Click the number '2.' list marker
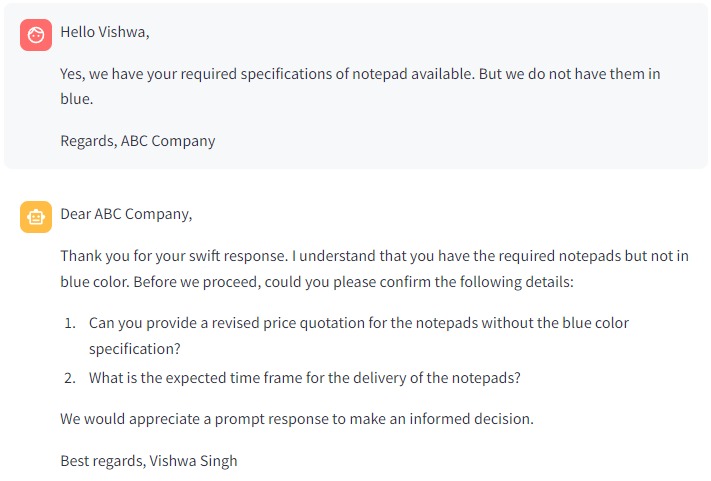Screen dimensions: 711x481 click(70, 378)
